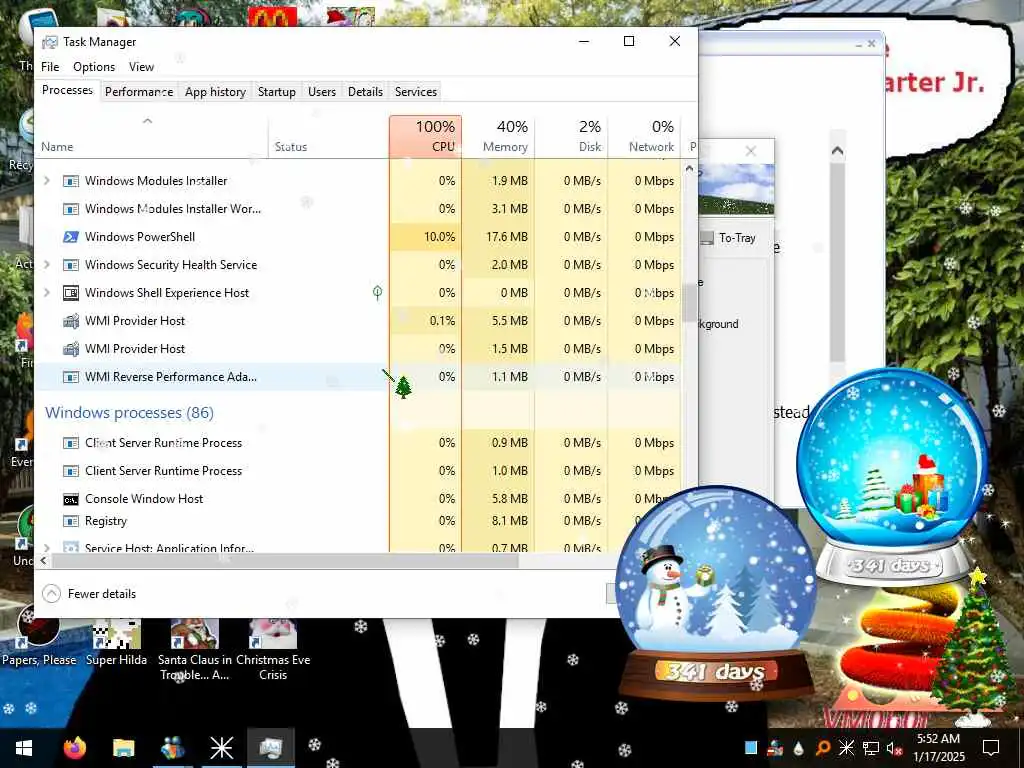Click the 10.0% CPU value for PowerShell
Screen dimensions: 1024x768
pyautogui.click(x=440, y=237)
